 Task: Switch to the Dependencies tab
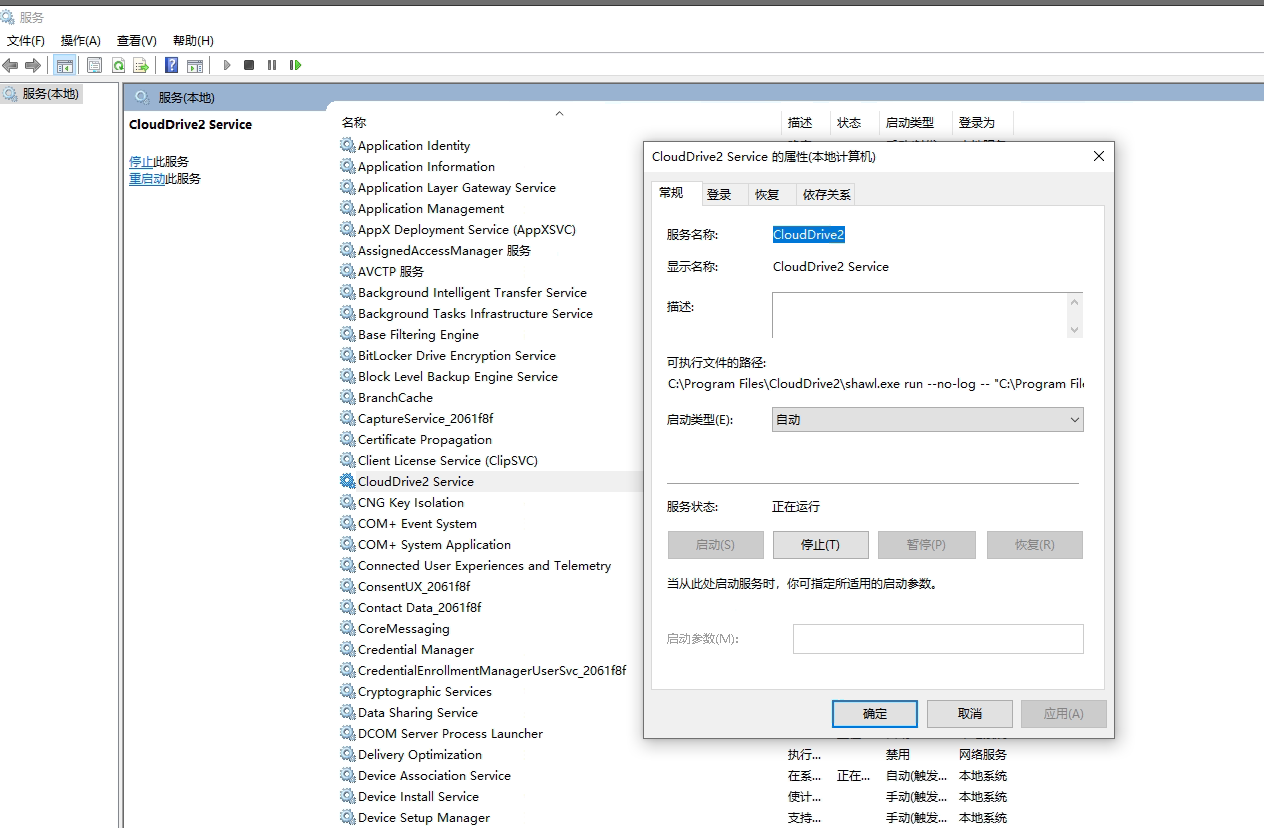[x=826, y=195]
